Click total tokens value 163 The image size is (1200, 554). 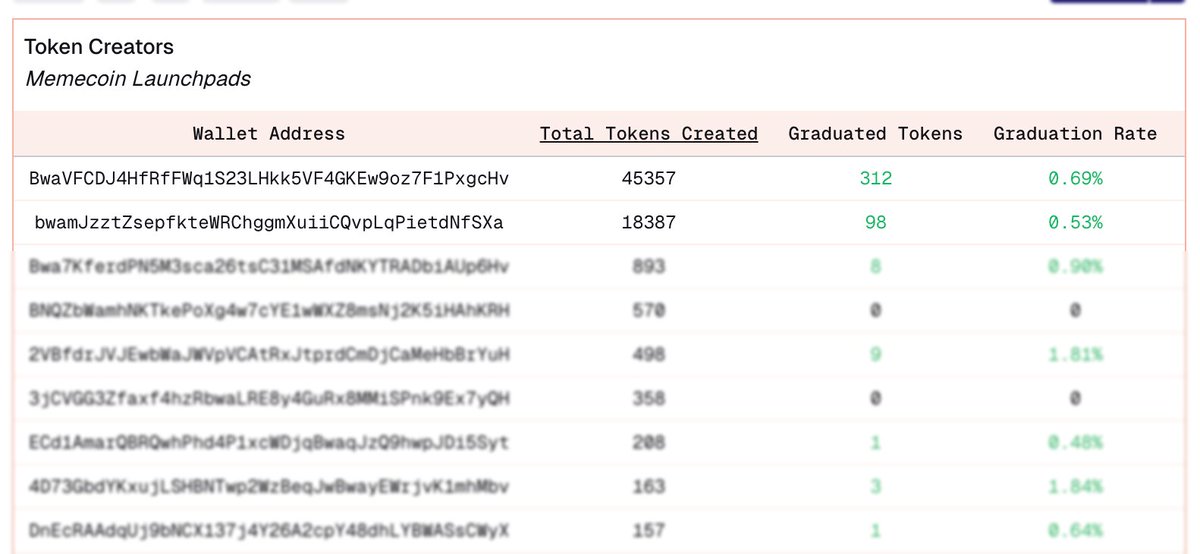coord(649,486)
